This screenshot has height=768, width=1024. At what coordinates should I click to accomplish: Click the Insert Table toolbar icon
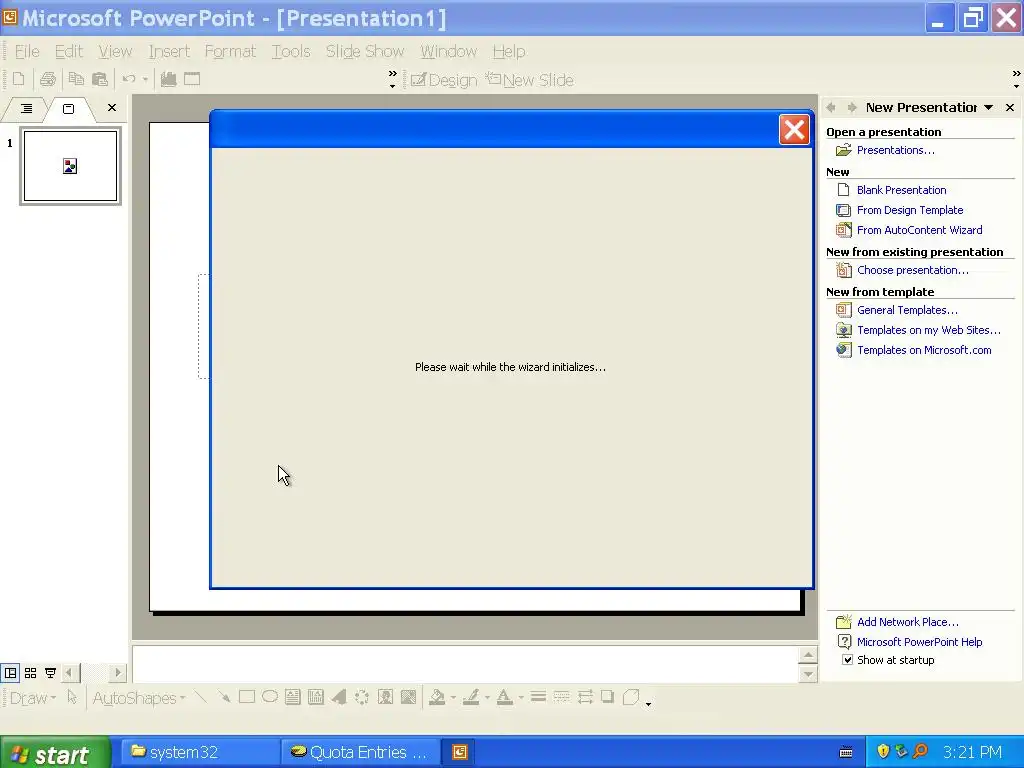192,79
